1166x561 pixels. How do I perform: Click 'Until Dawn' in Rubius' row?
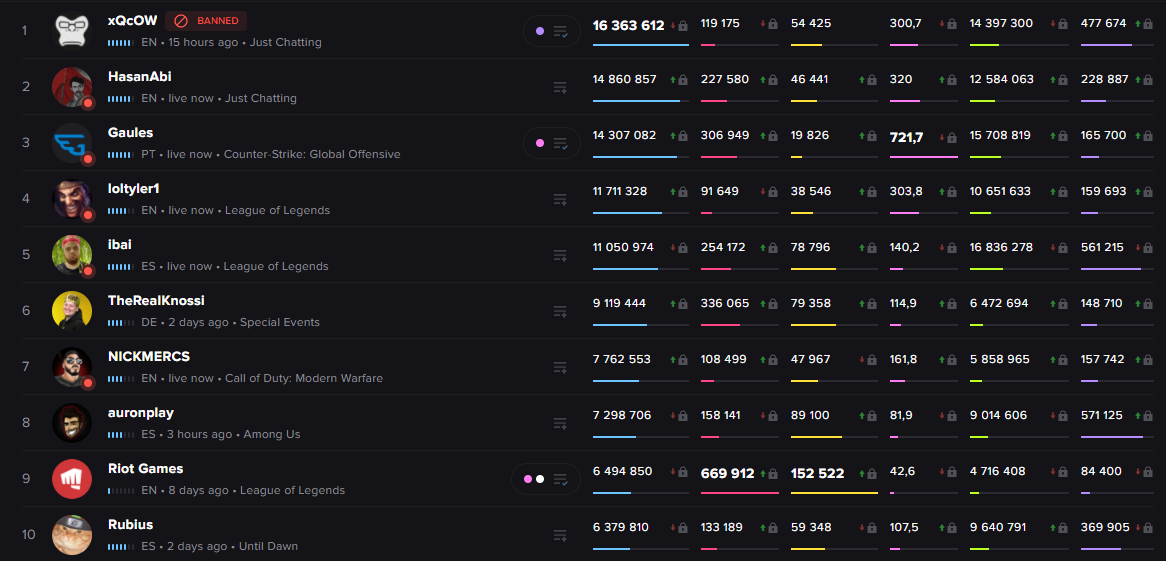(268, 546)
